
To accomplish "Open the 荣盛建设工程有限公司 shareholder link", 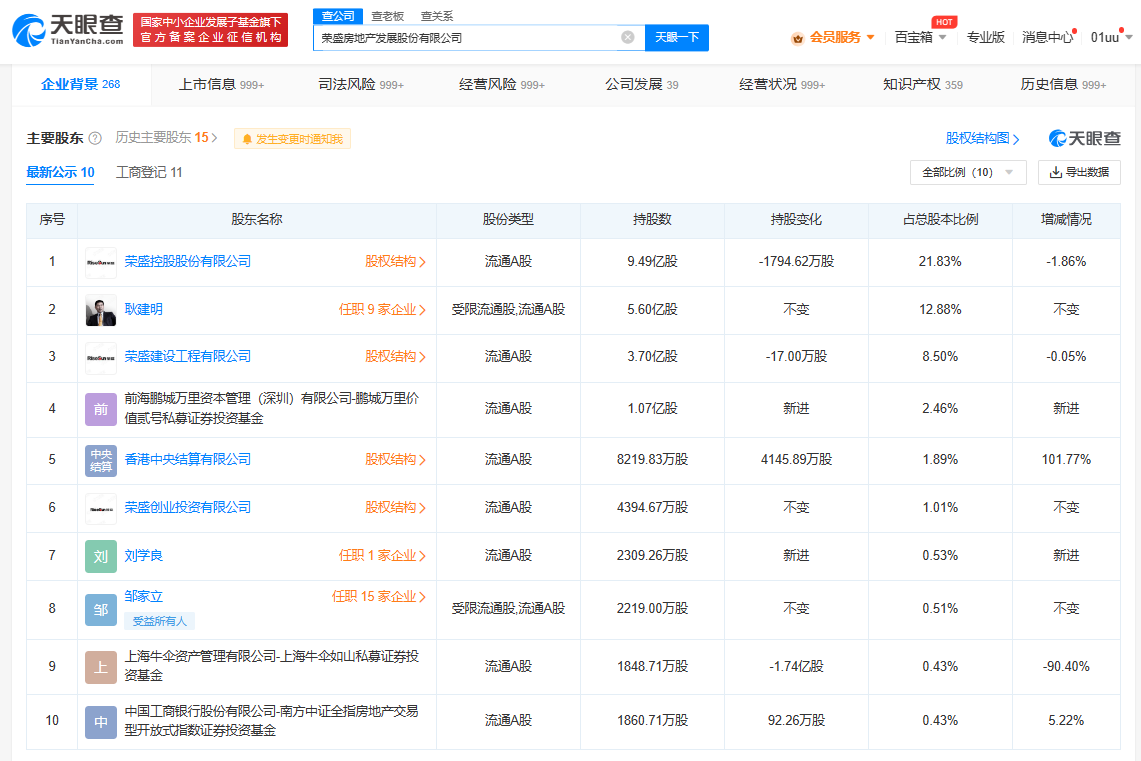I will point(188,356).
